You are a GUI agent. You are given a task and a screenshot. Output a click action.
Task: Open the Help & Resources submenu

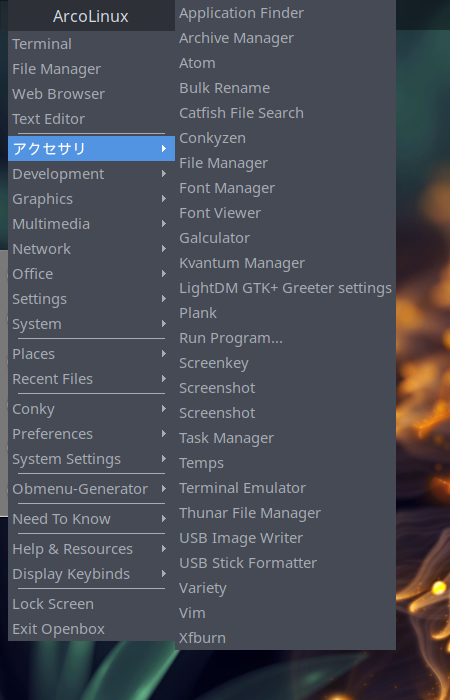pyautogui.click(x=92, y=549)
